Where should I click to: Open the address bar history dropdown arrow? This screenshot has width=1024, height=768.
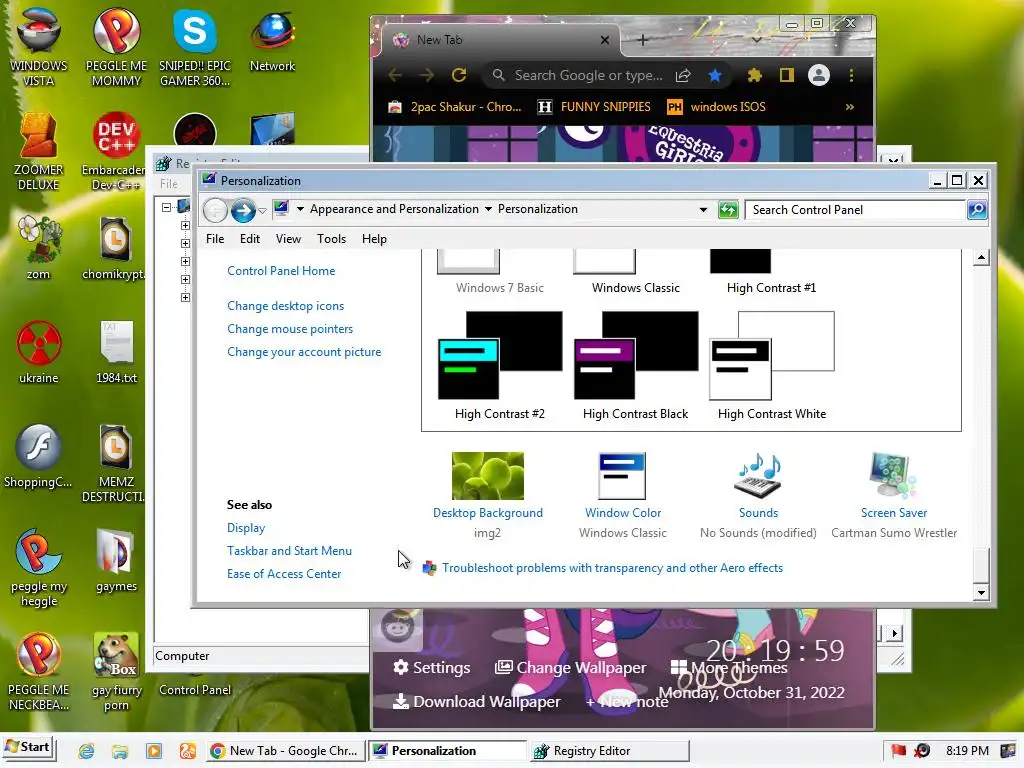click(x=703, y=210)
